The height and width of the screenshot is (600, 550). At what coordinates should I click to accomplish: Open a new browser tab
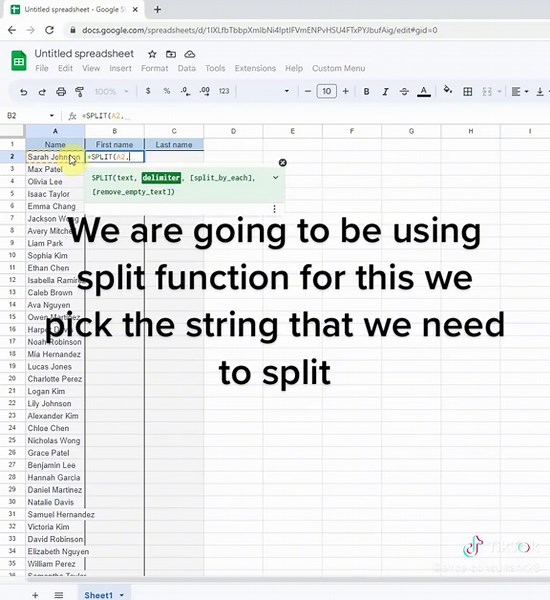(157, 10)
